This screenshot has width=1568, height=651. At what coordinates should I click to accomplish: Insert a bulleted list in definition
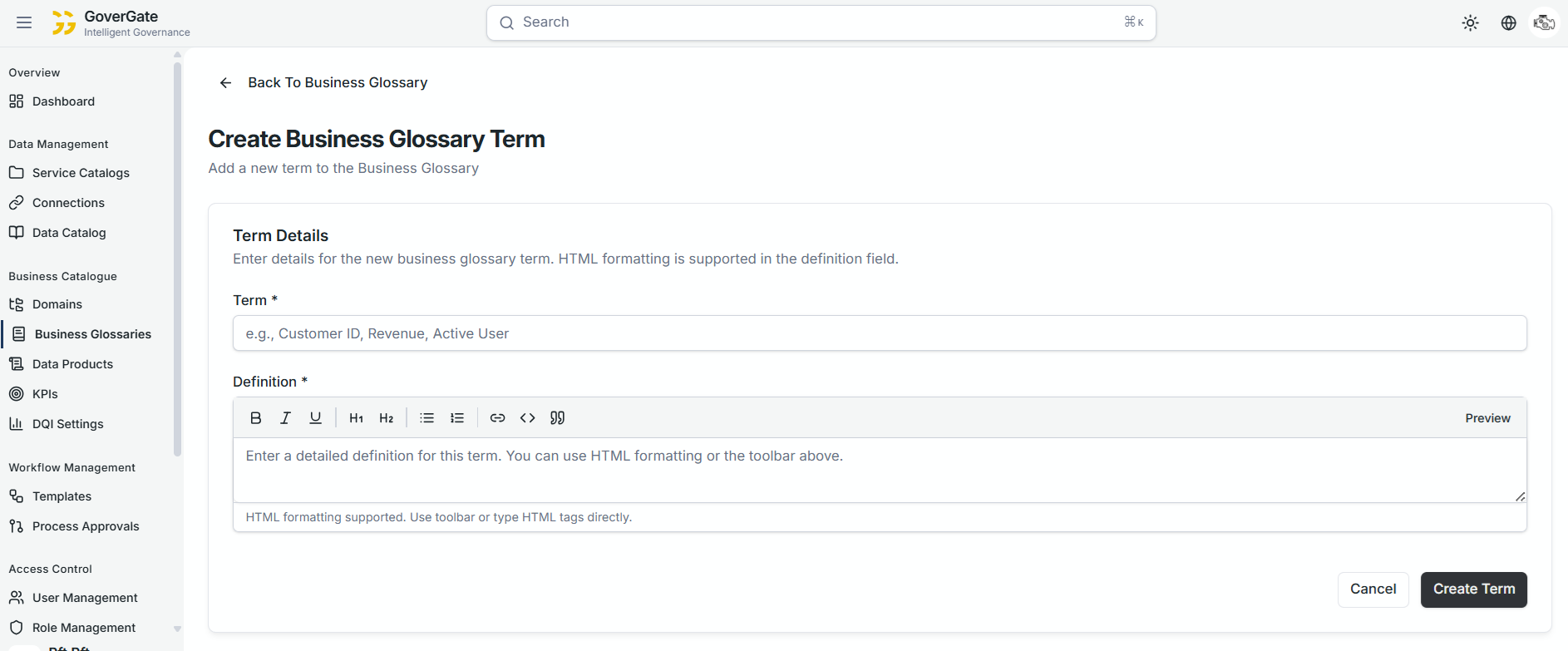tap(427, 418)
